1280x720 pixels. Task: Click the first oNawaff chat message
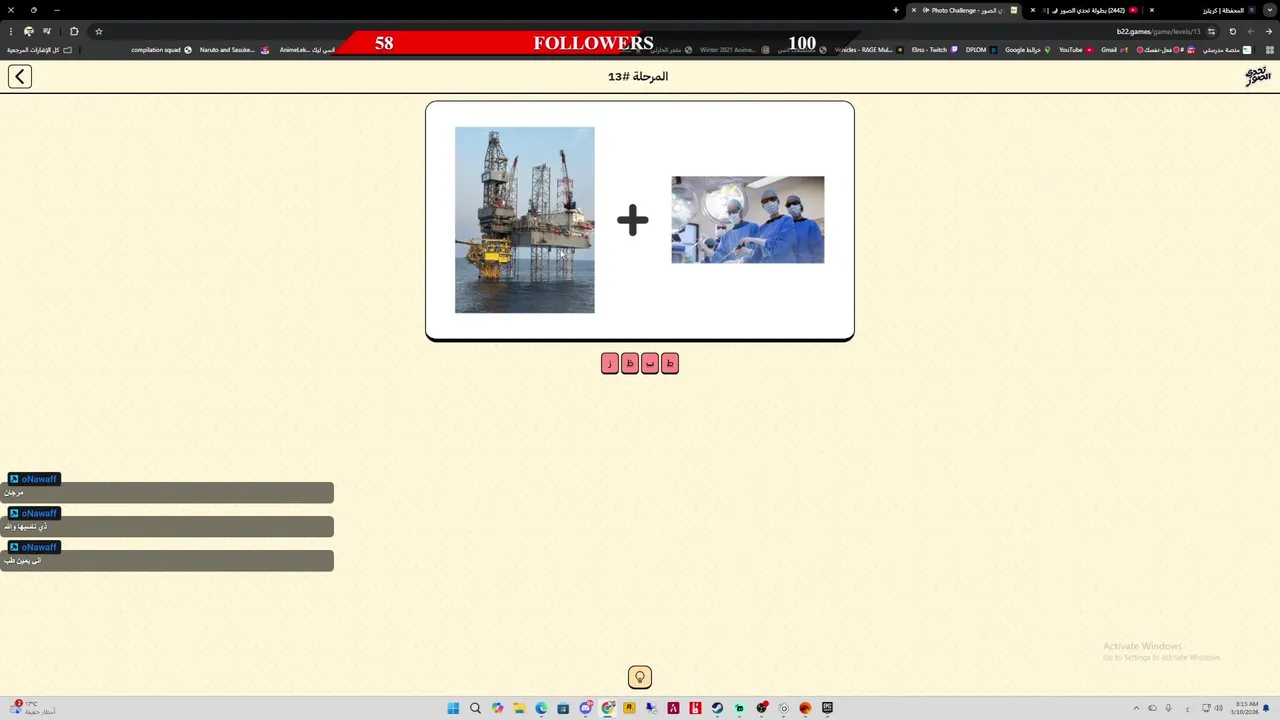tap(167, 492)
